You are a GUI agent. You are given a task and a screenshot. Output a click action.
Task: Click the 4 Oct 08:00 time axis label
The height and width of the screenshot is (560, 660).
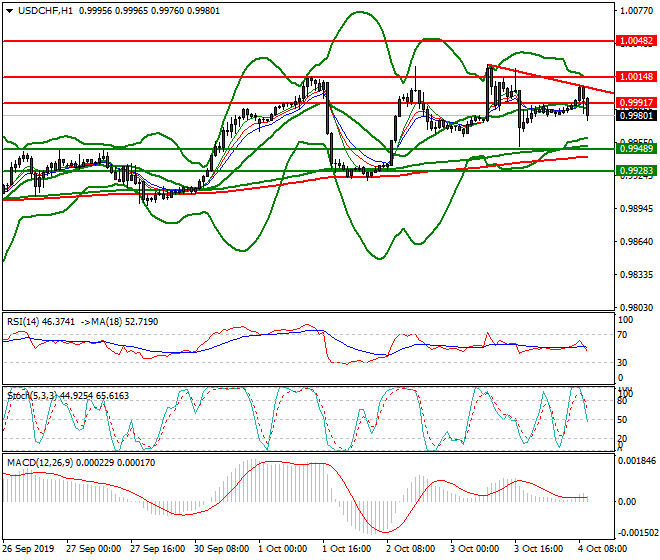click(603, 549)
